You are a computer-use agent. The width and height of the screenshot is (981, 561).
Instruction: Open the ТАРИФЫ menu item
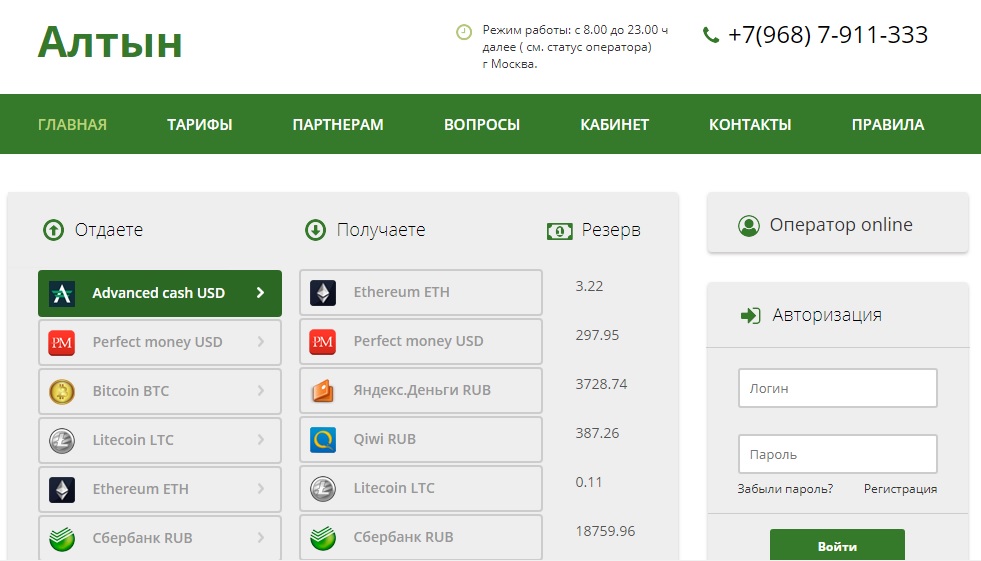pos(200,124)
